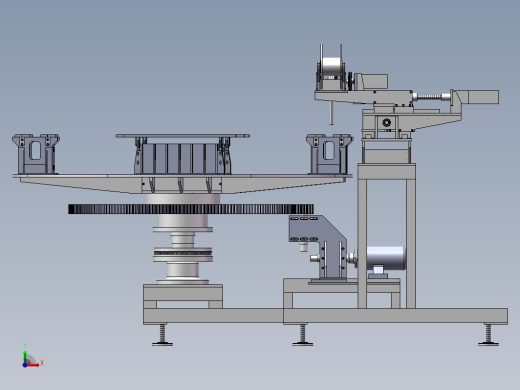
Task: Select the rightmost leveling foot under base
Action: [x=488, y=335]
